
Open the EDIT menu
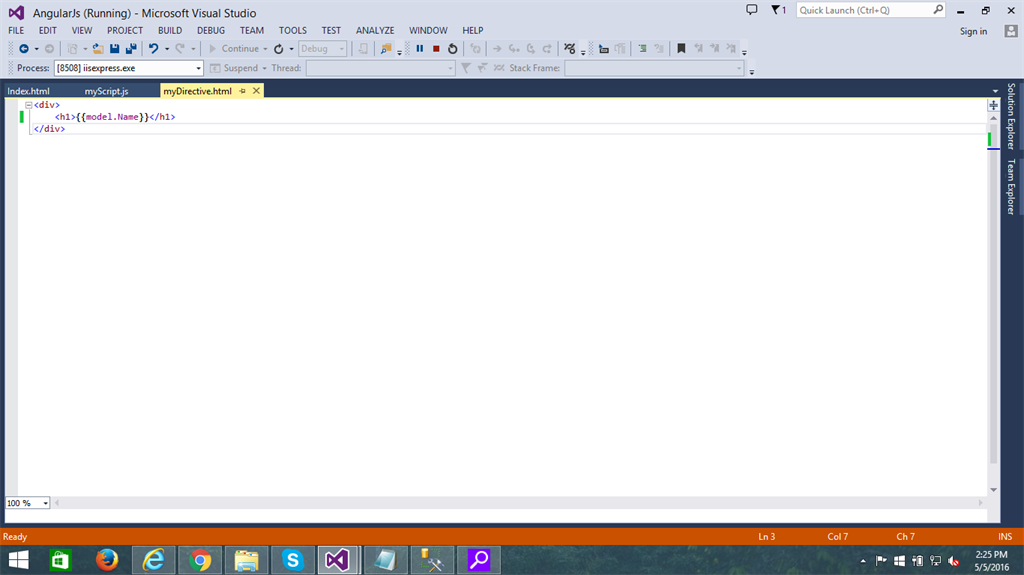48,31
